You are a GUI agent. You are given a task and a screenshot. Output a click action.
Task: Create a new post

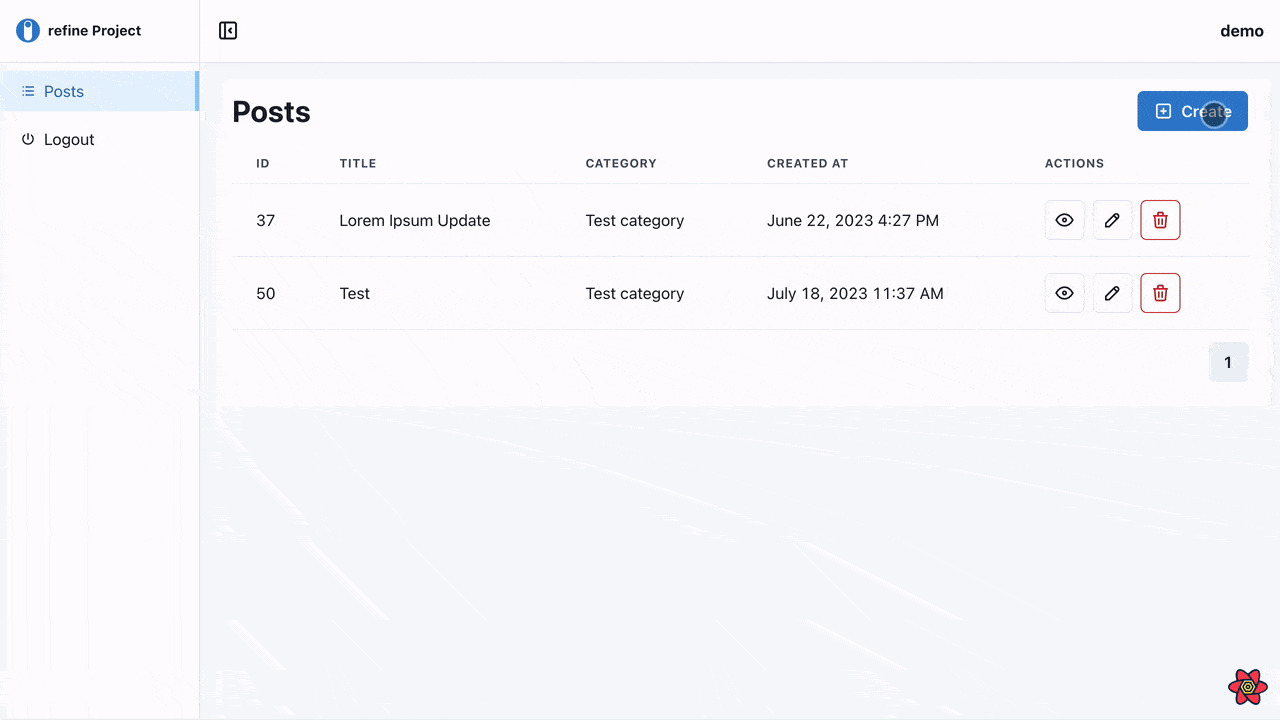[1192, 111]
